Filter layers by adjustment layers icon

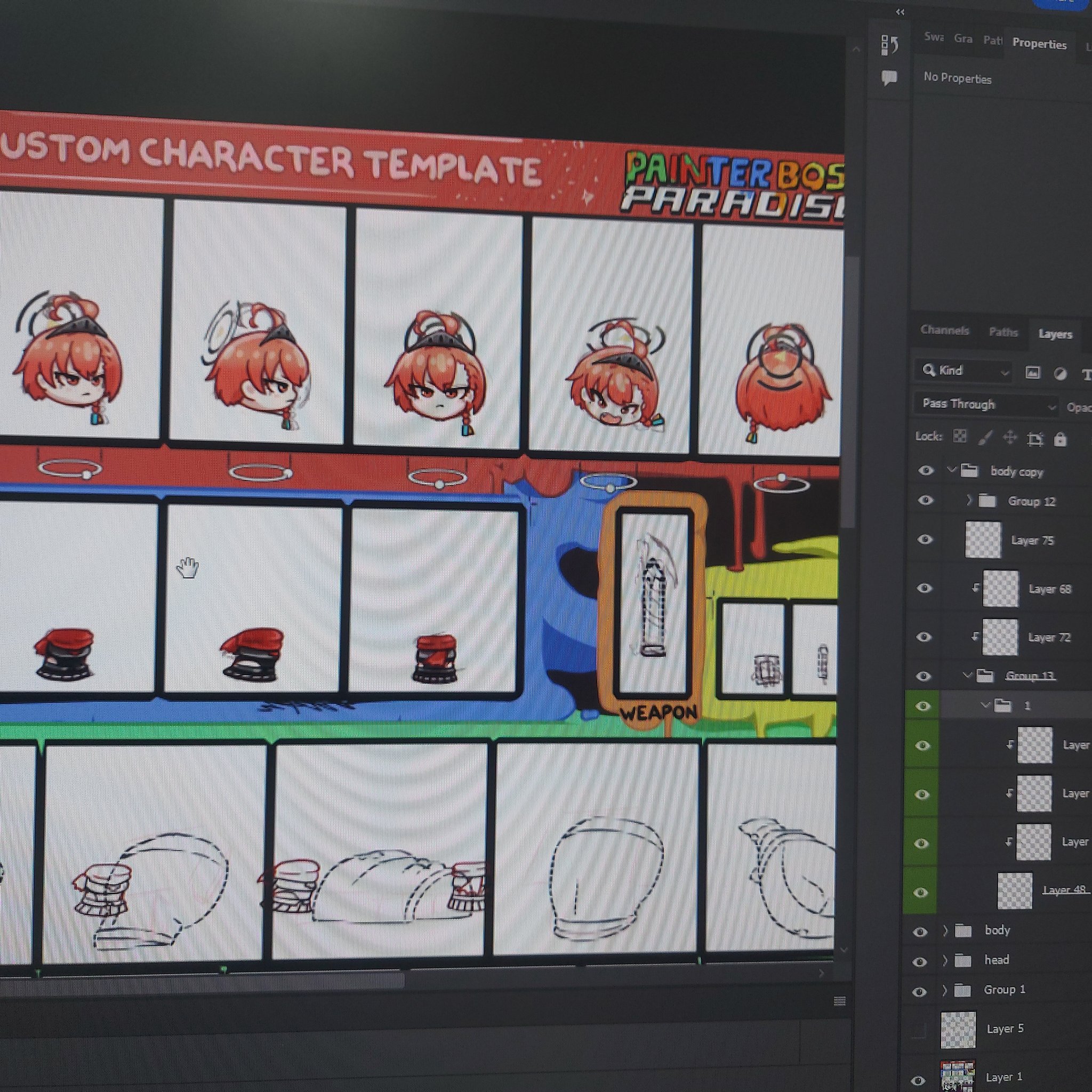pyautogui.click(x=1061, y=374)
